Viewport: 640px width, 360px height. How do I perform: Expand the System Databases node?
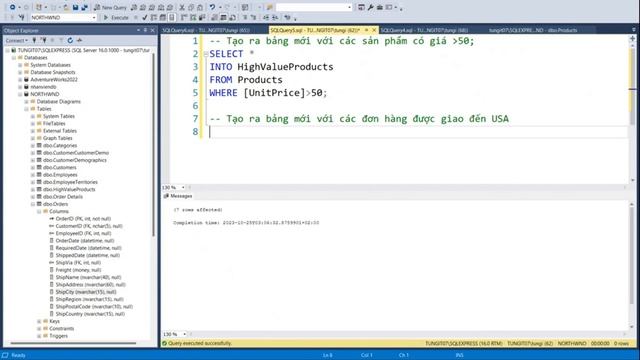[x=20, y=65]
